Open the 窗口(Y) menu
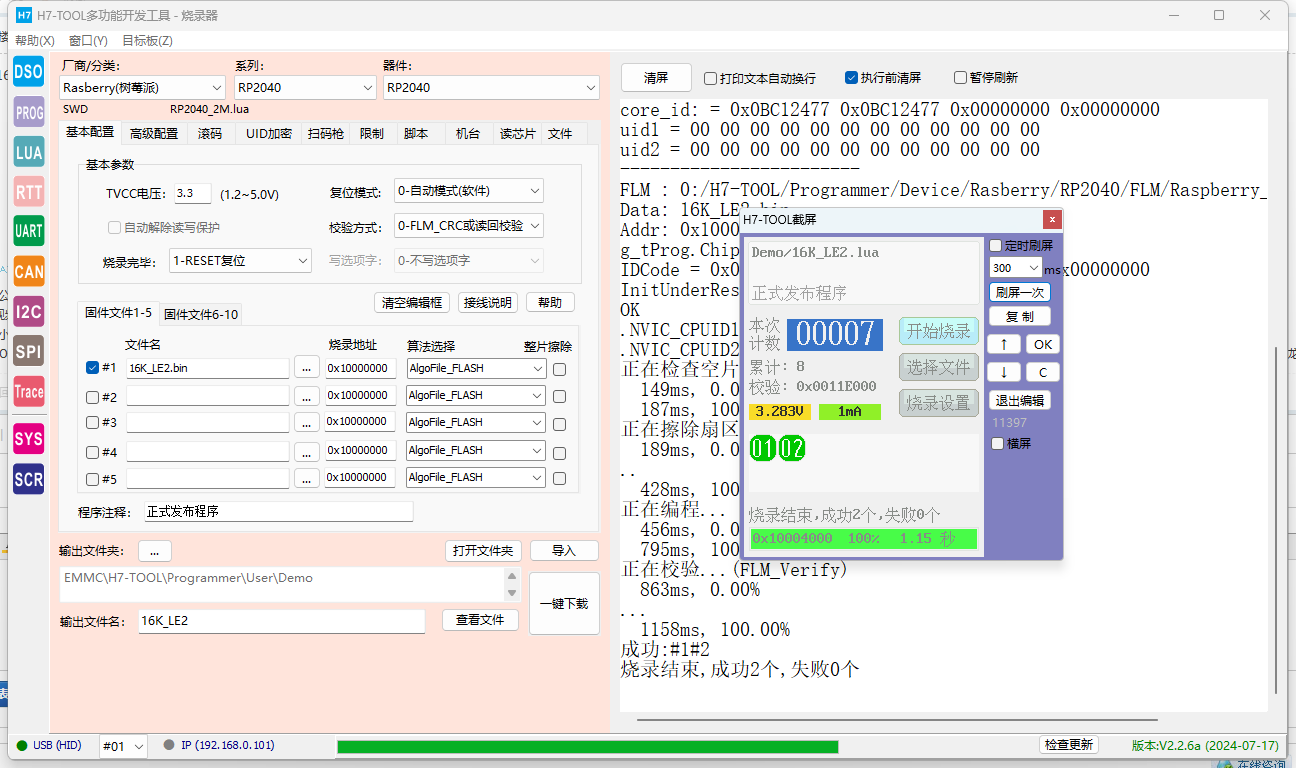 pos(88,41)
